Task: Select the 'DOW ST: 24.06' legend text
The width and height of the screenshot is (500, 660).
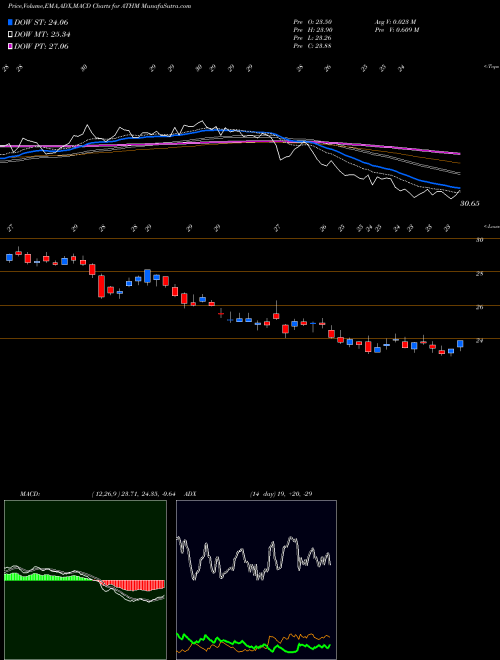Action: pyautogui.click(x=41, y=22)
